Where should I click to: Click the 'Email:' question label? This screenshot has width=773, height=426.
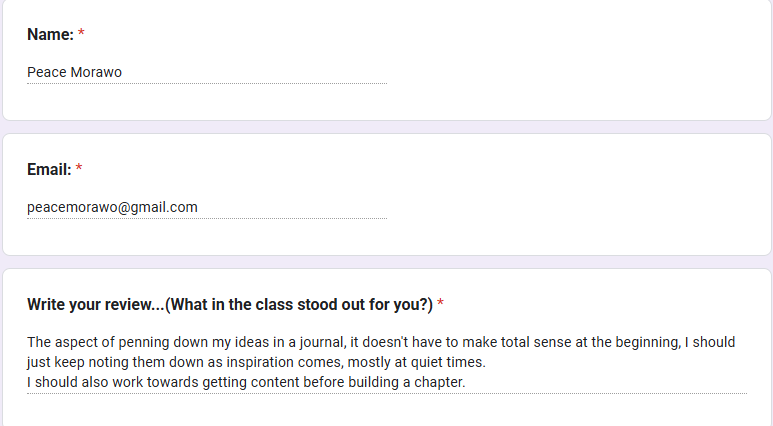[x=49, y=170]
